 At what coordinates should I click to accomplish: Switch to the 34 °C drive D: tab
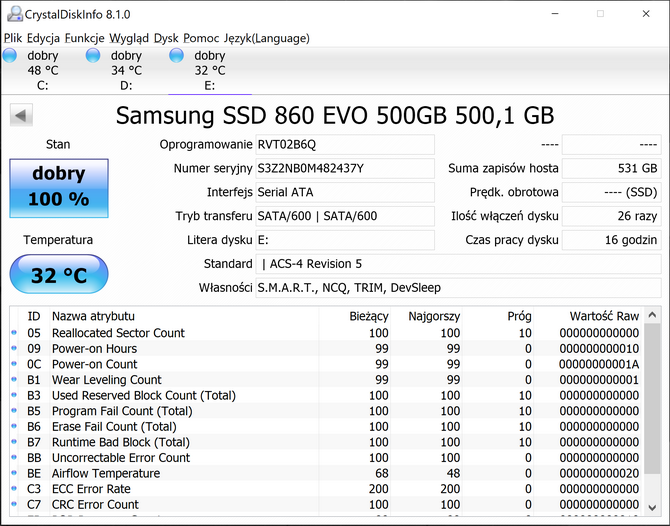[126, 70]
